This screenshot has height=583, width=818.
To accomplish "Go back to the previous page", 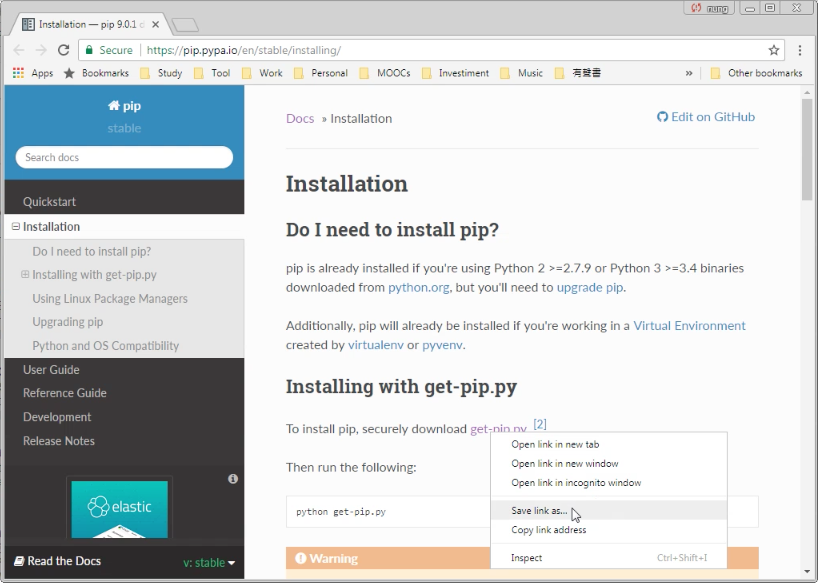I will click(x=19, y=50).
